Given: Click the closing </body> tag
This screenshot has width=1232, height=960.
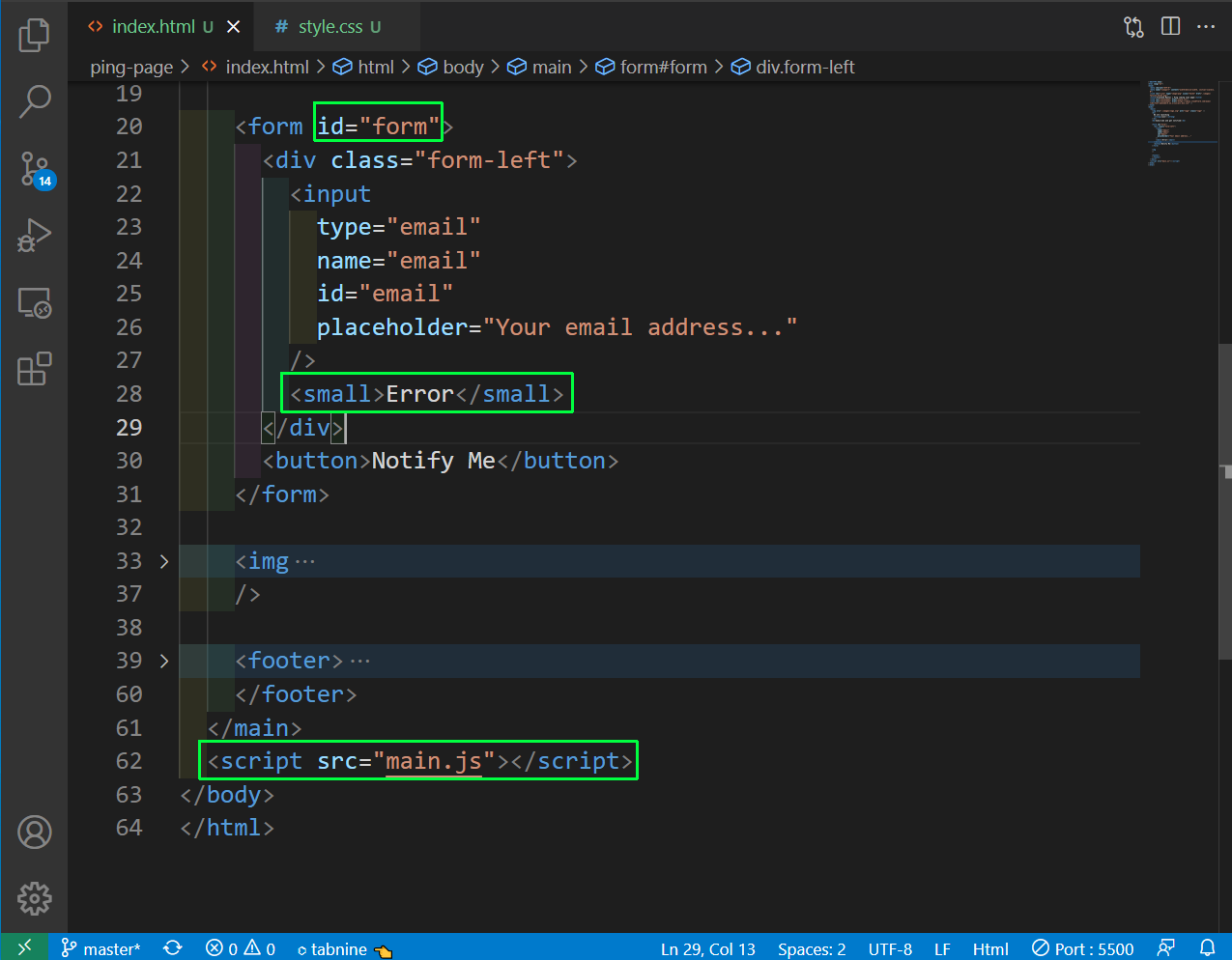Looking at the screenshot, I should coord(227,795).
